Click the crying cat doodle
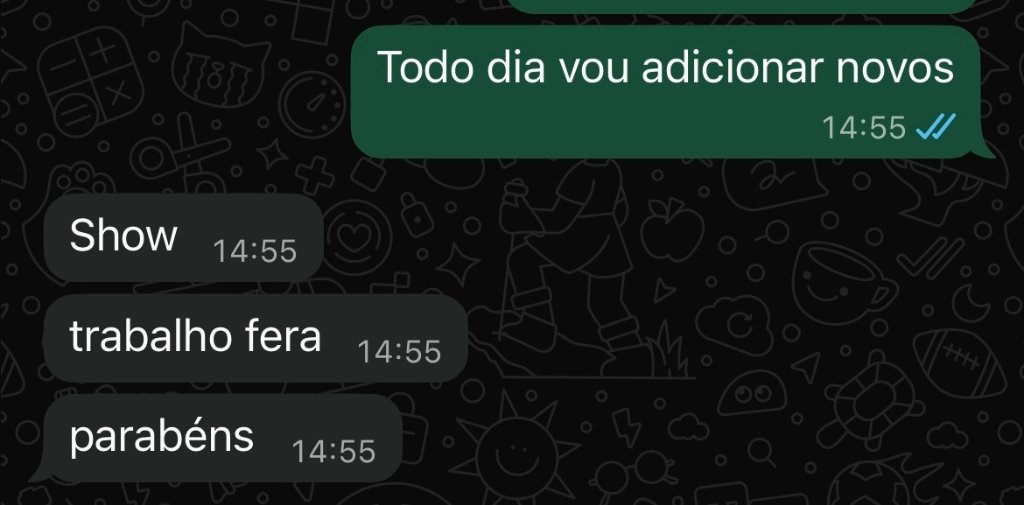This screenshot has width=1024, height=505. click(x=222, y=64)
